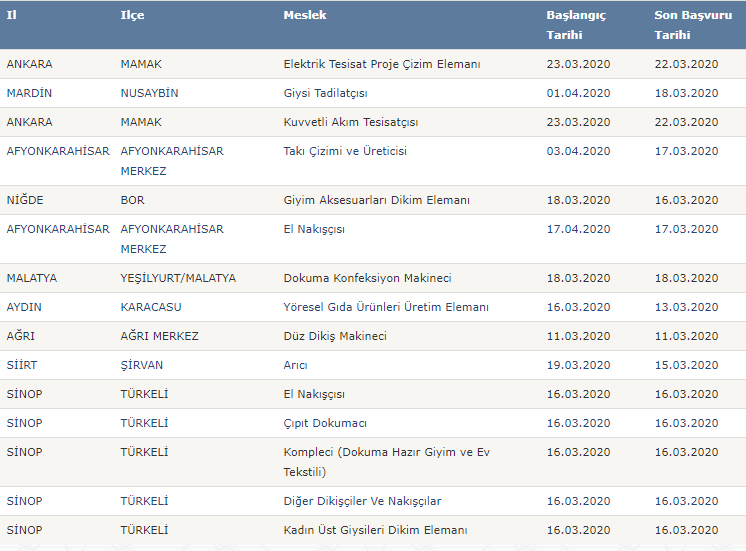Click the Meslek column header
This screenshot has width=746, height=551.
(x=305, y=15)
